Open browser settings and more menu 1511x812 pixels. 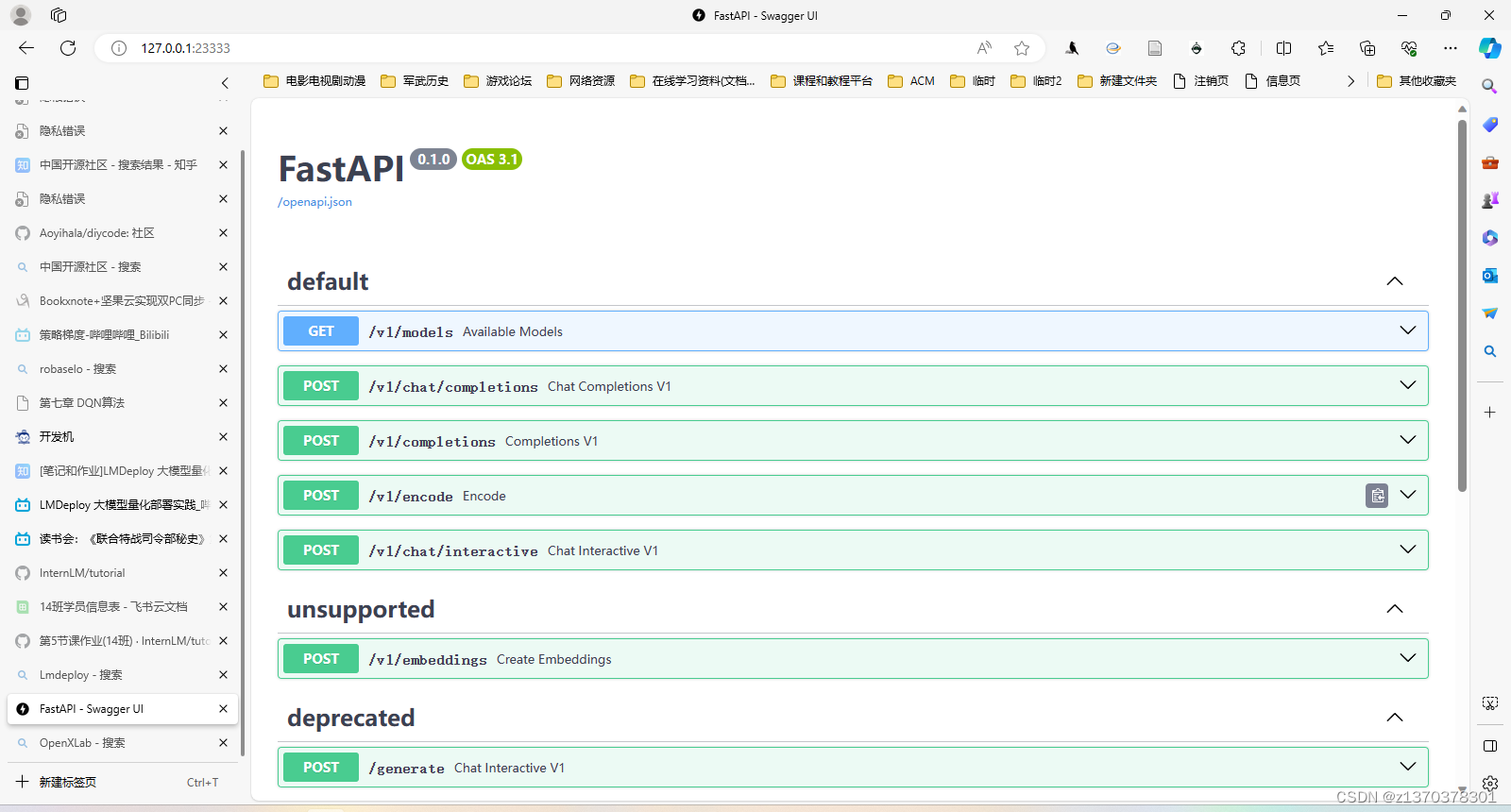pyautogui.click(x=1451, y=48)
